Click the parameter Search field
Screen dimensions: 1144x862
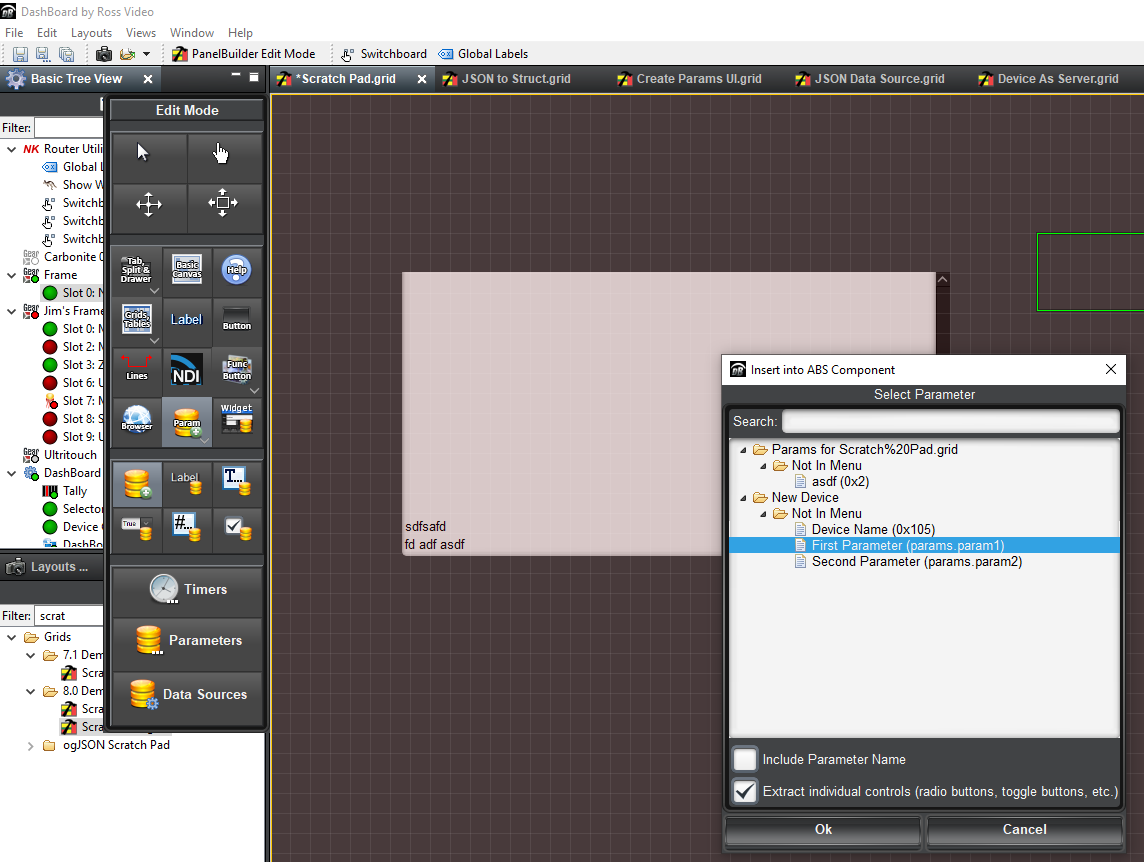[x=949, y=421]
